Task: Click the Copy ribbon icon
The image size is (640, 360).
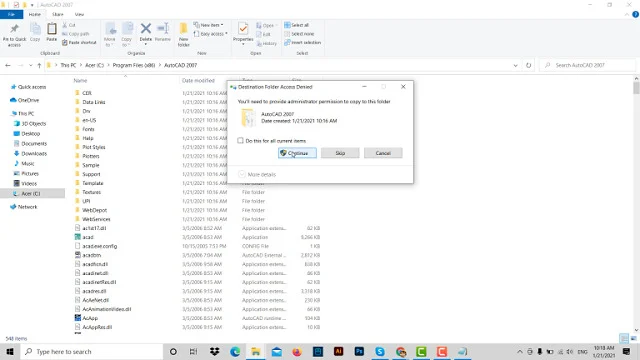Action: pyautogui.click(x=35, y=29)
